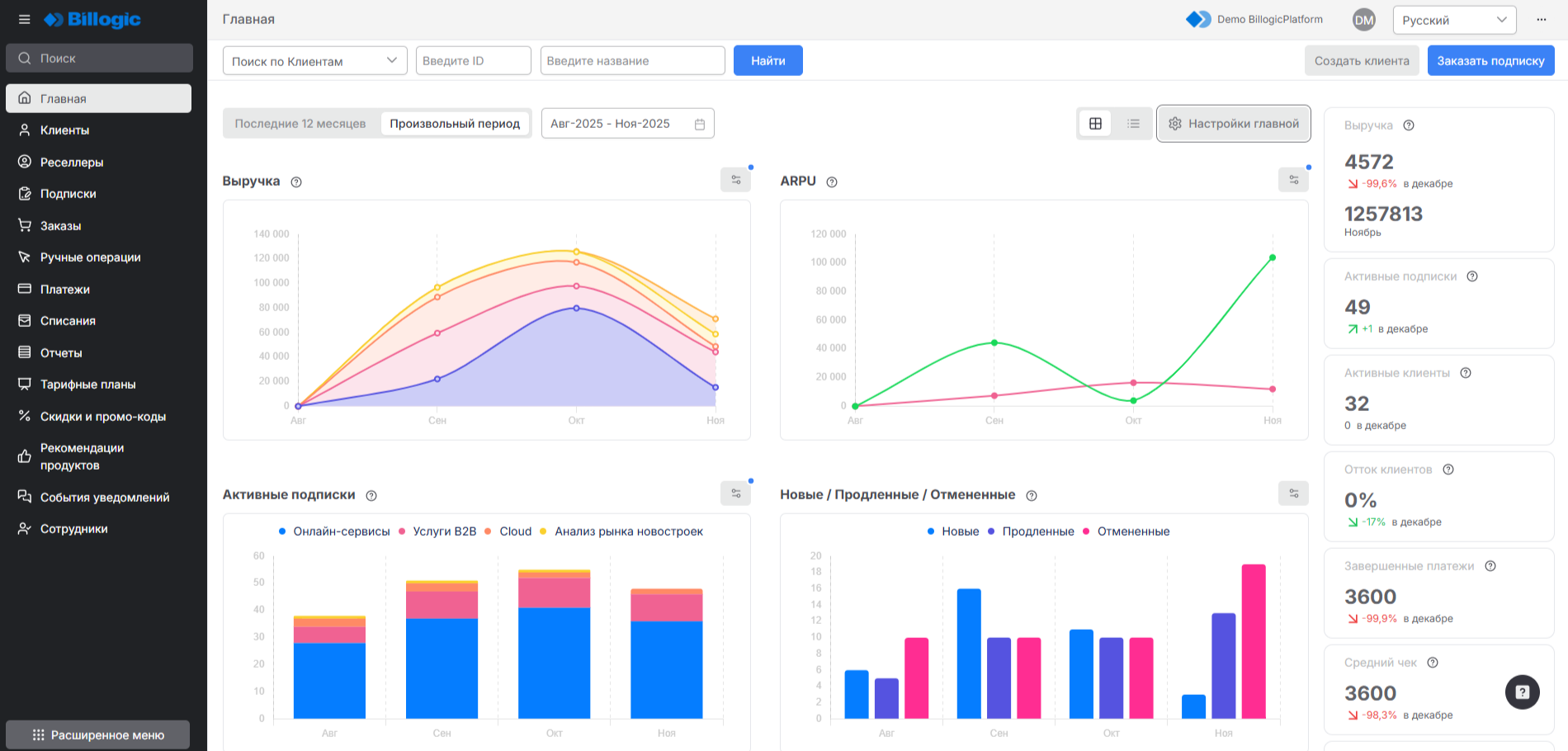Go to Подписки in sidebar
This screenshot has width=1568, height=751.
[x=68, y=194]
